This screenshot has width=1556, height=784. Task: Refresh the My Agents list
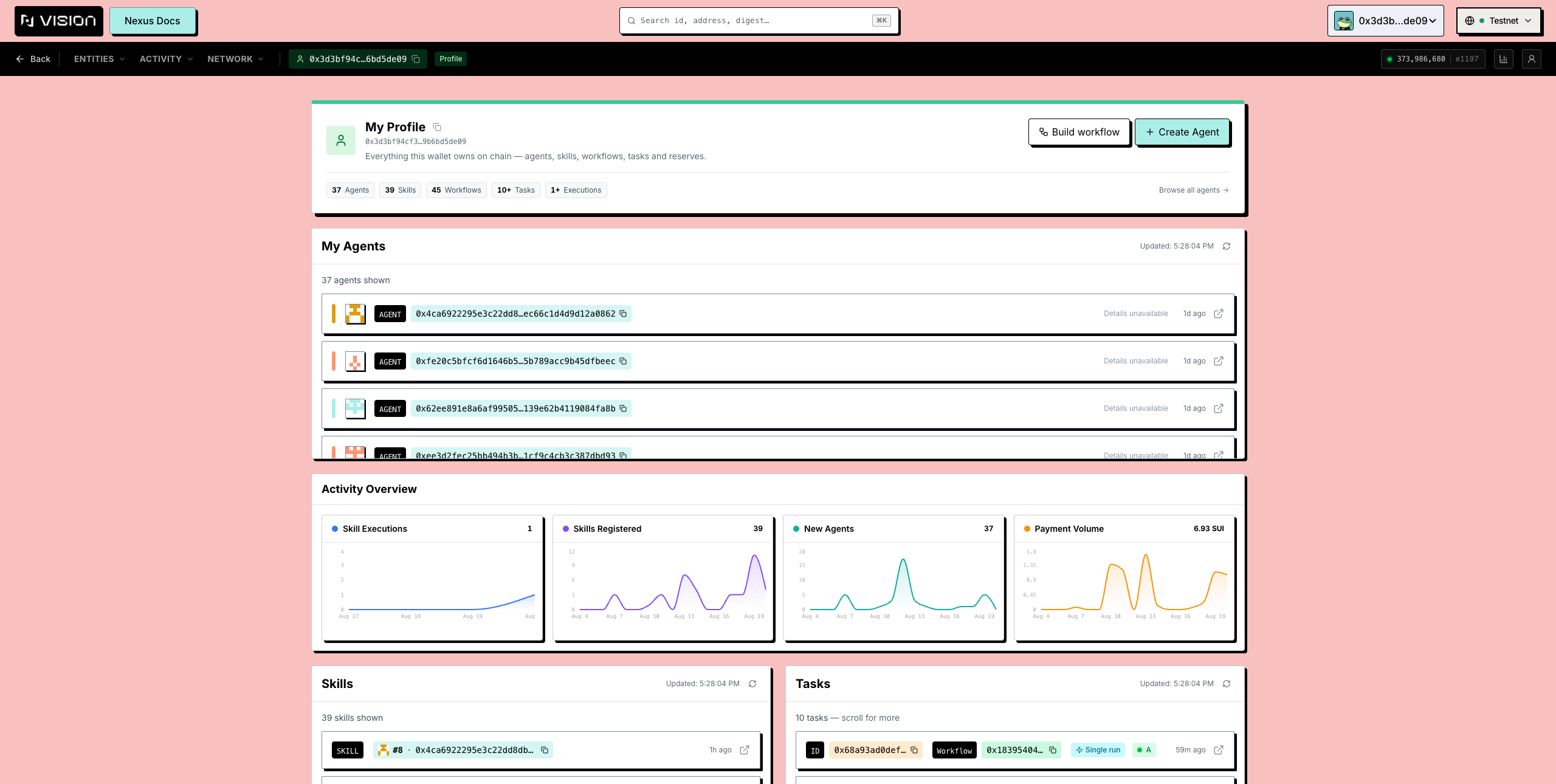point(1227,246)
